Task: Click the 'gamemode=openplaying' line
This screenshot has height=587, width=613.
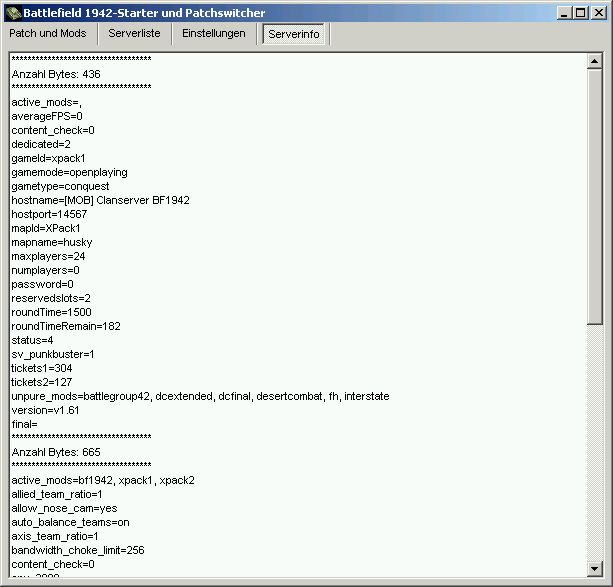Action: [x=70, y=172]
